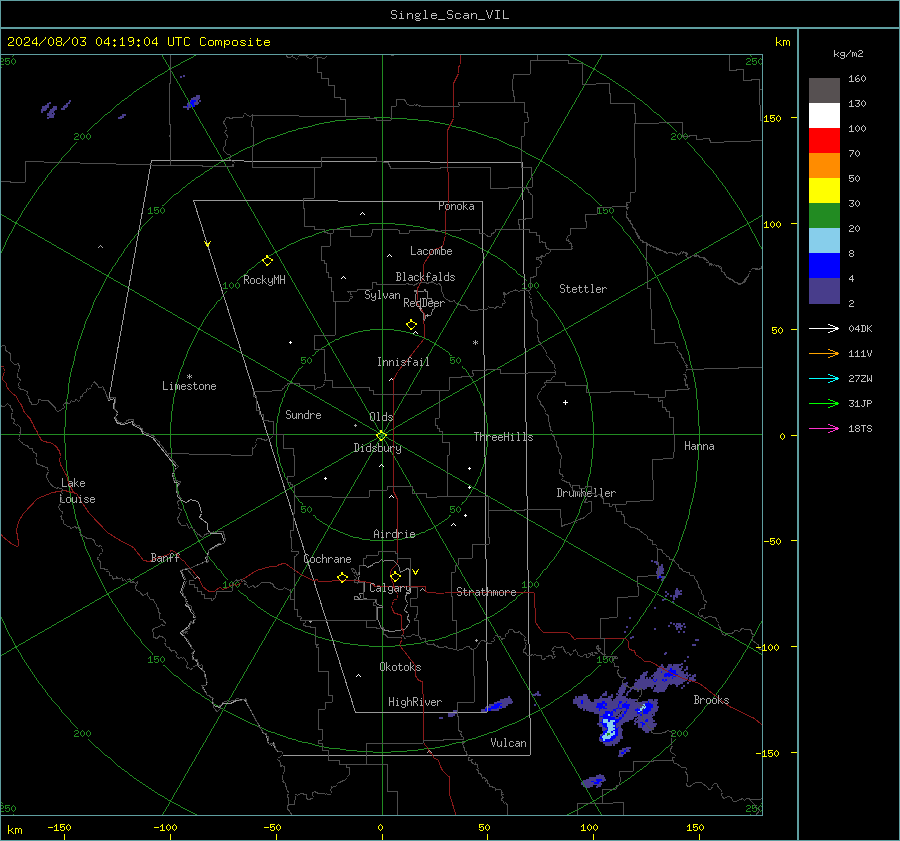
Task: Click the Hanna town label
Action: click(x=699, y=446)
